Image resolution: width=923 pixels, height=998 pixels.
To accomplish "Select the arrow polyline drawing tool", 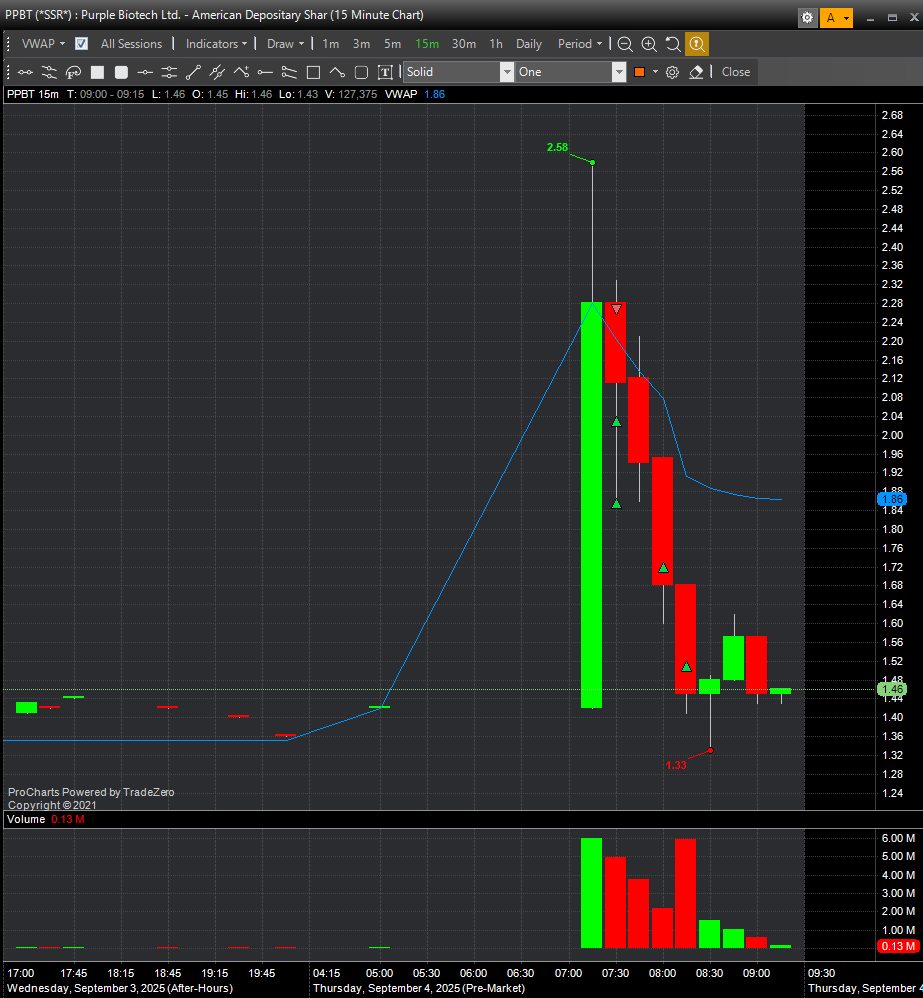I will [241, 72].
